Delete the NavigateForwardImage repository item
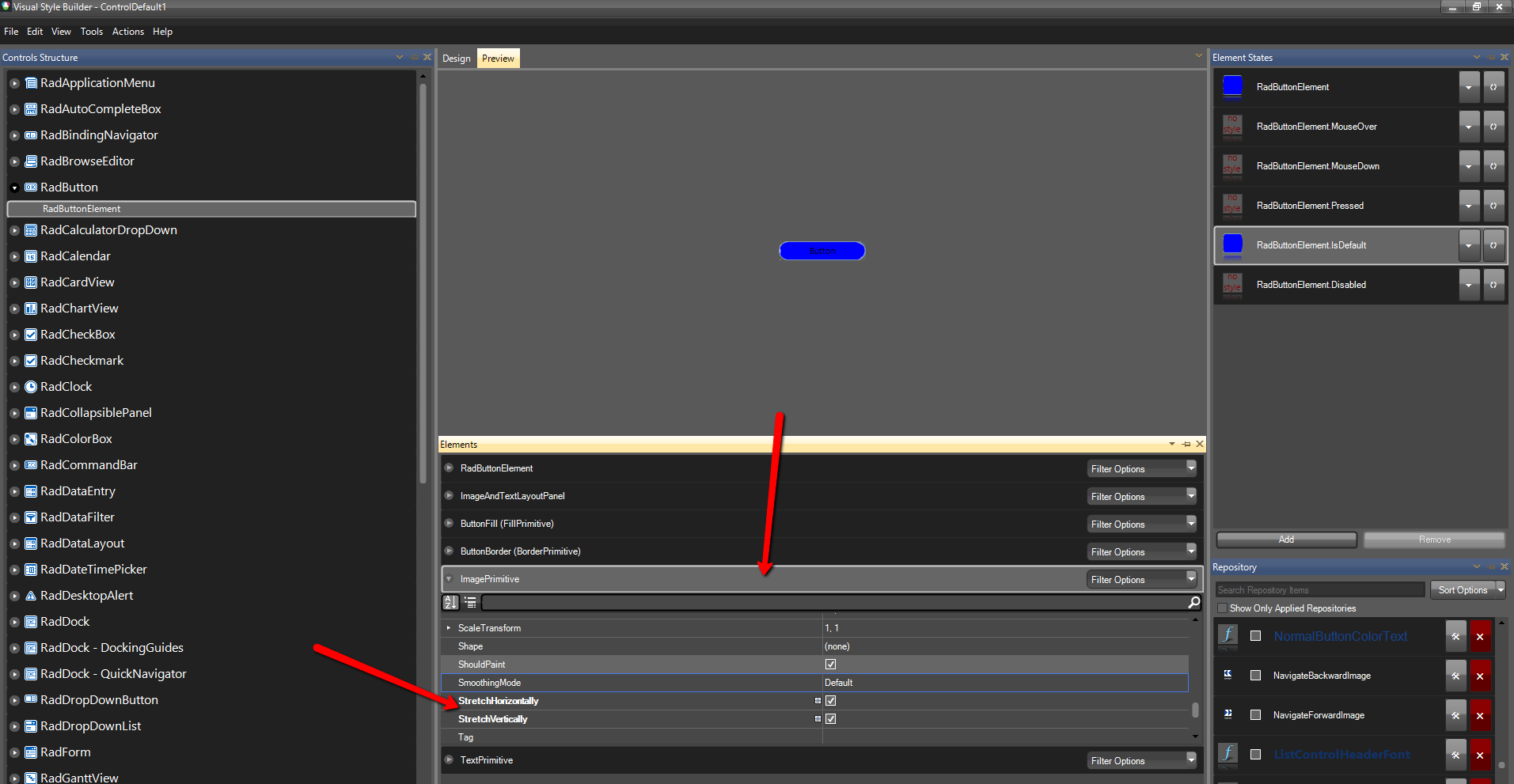The width and height of the screenshot is (1514, 784). pyautogui.click(x=1480, y=715)
